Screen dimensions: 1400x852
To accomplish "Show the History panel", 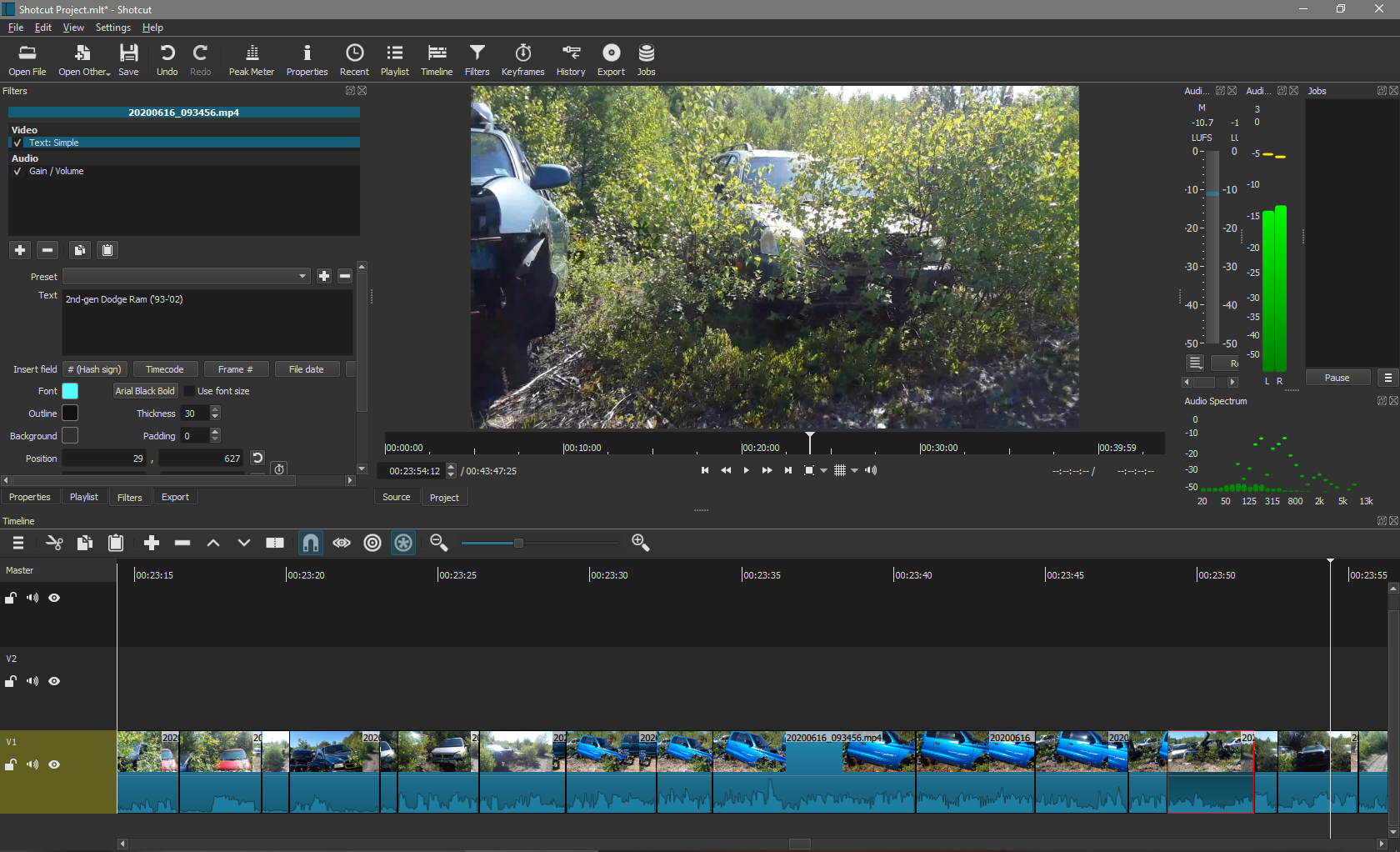I will tap(571, 60).
